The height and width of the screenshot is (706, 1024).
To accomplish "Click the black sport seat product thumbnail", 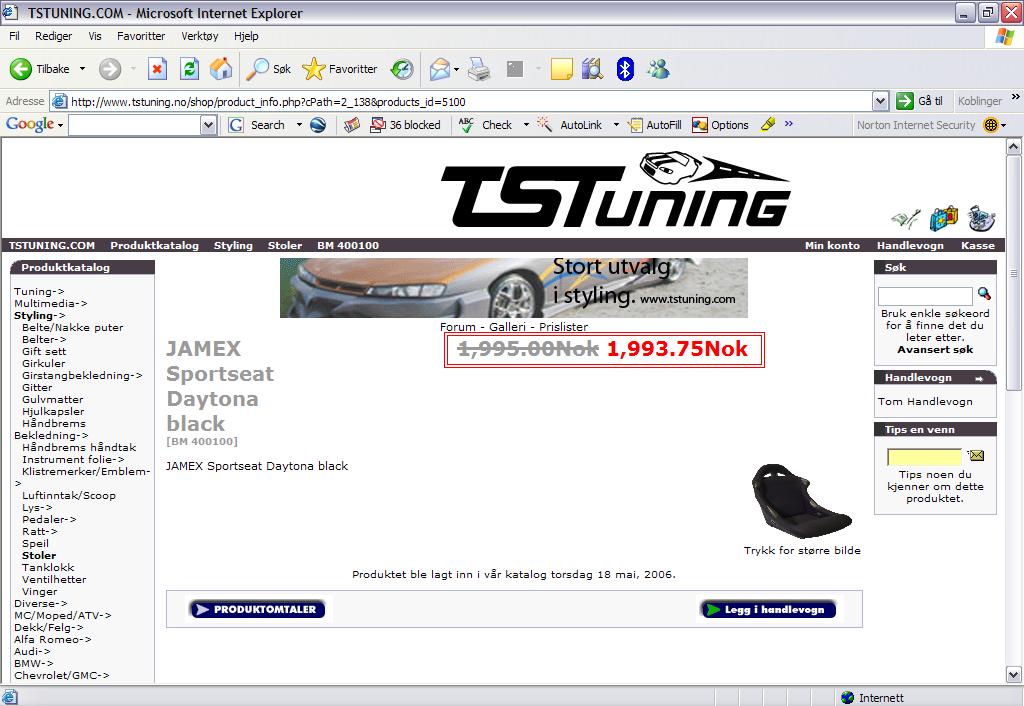I will coord(802,501).
